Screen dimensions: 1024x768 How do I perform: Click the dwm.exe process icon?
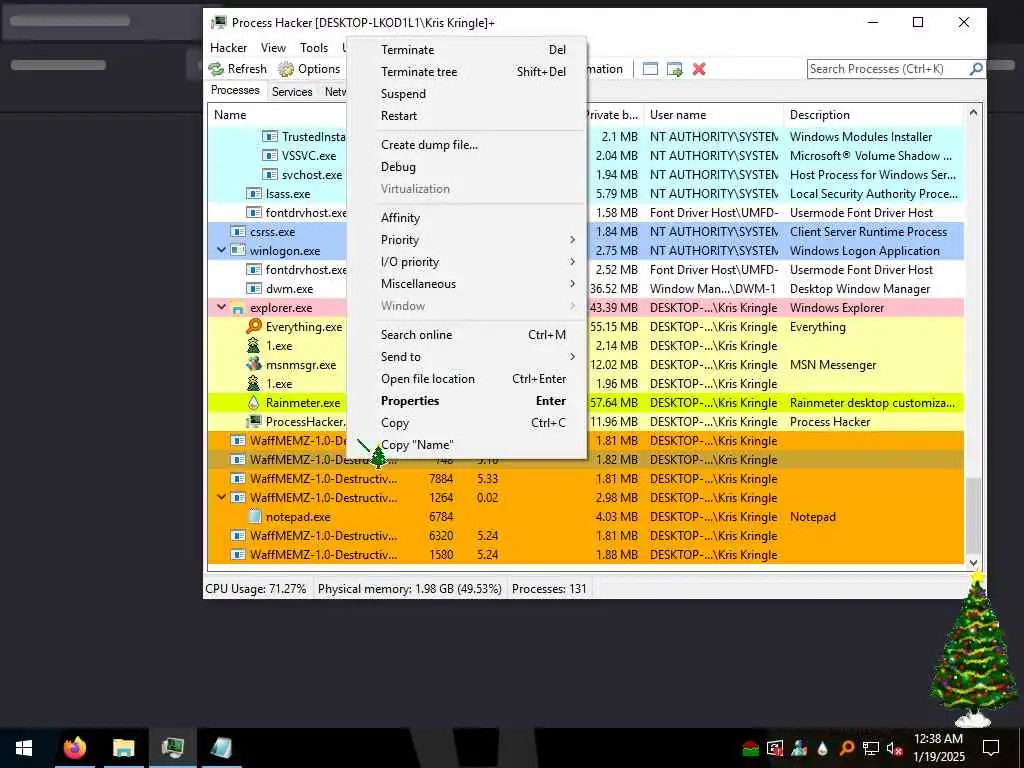(x=254, y=289)
